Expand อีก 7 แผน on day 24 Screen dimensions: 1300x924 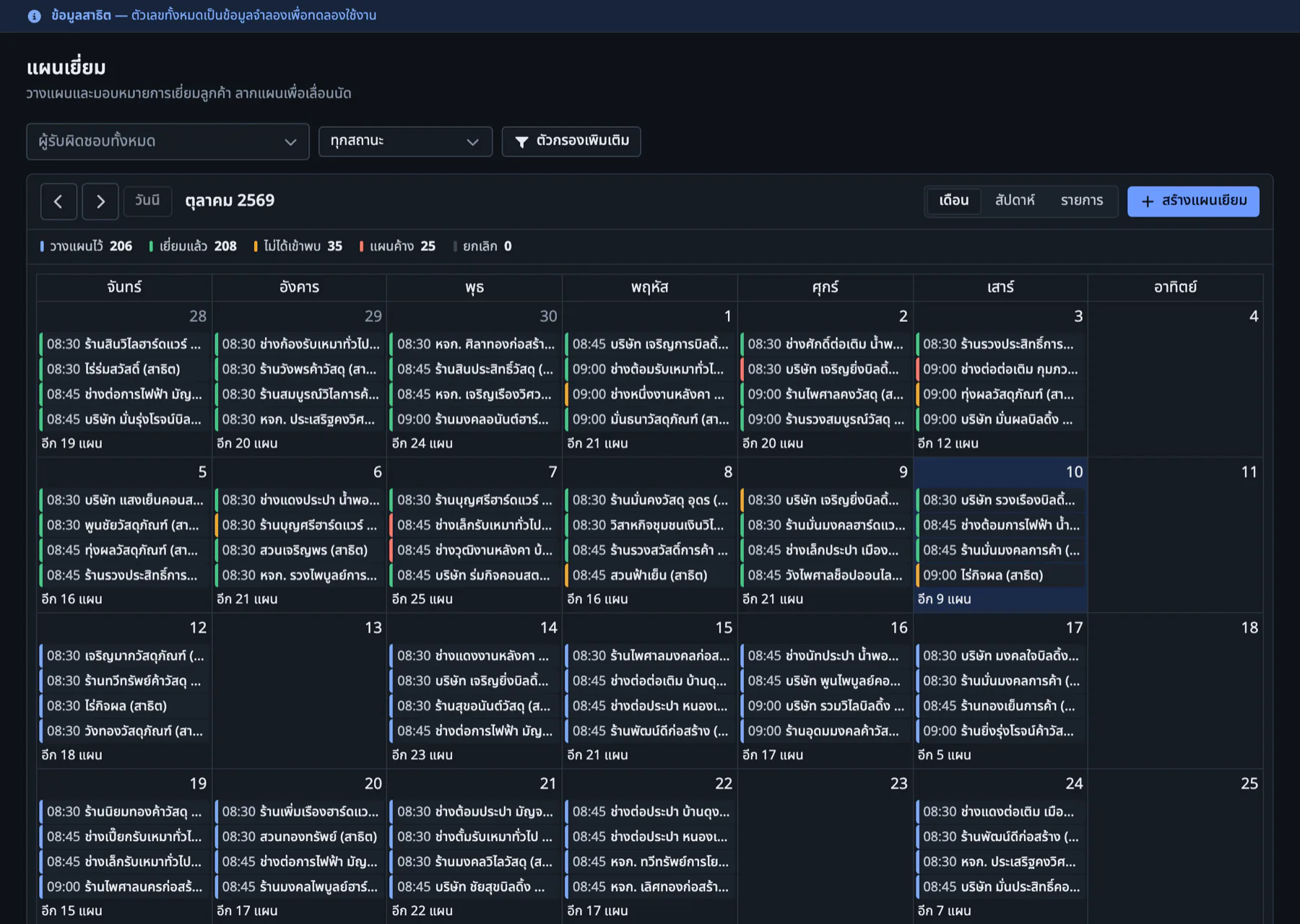(944, 911)
